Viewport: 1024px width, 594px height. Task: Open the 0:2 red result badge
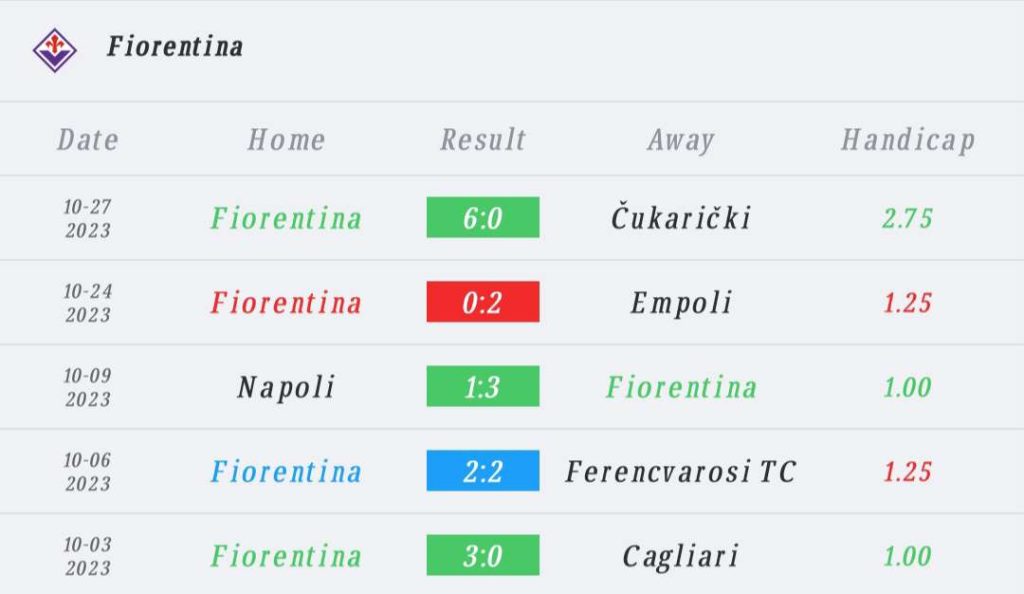pos(483,302)
